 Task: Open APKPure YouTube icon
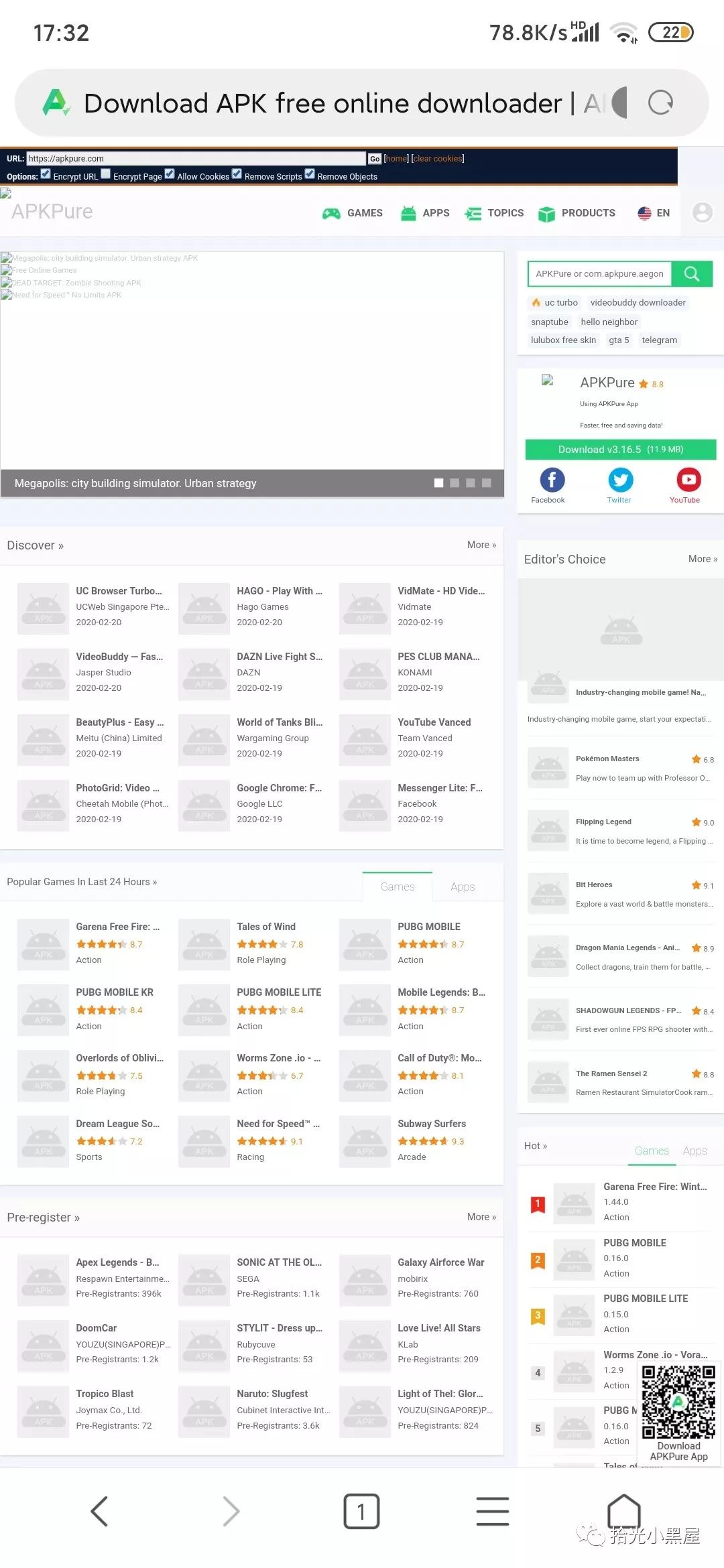pos(688,480)
